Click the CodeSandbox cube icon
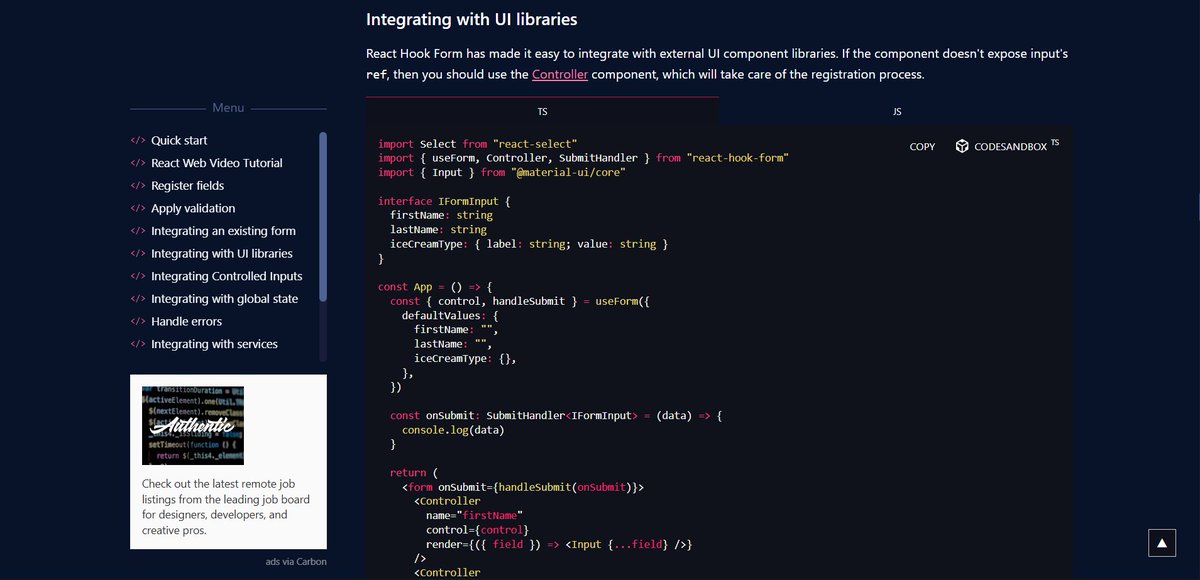 [962, 146]
